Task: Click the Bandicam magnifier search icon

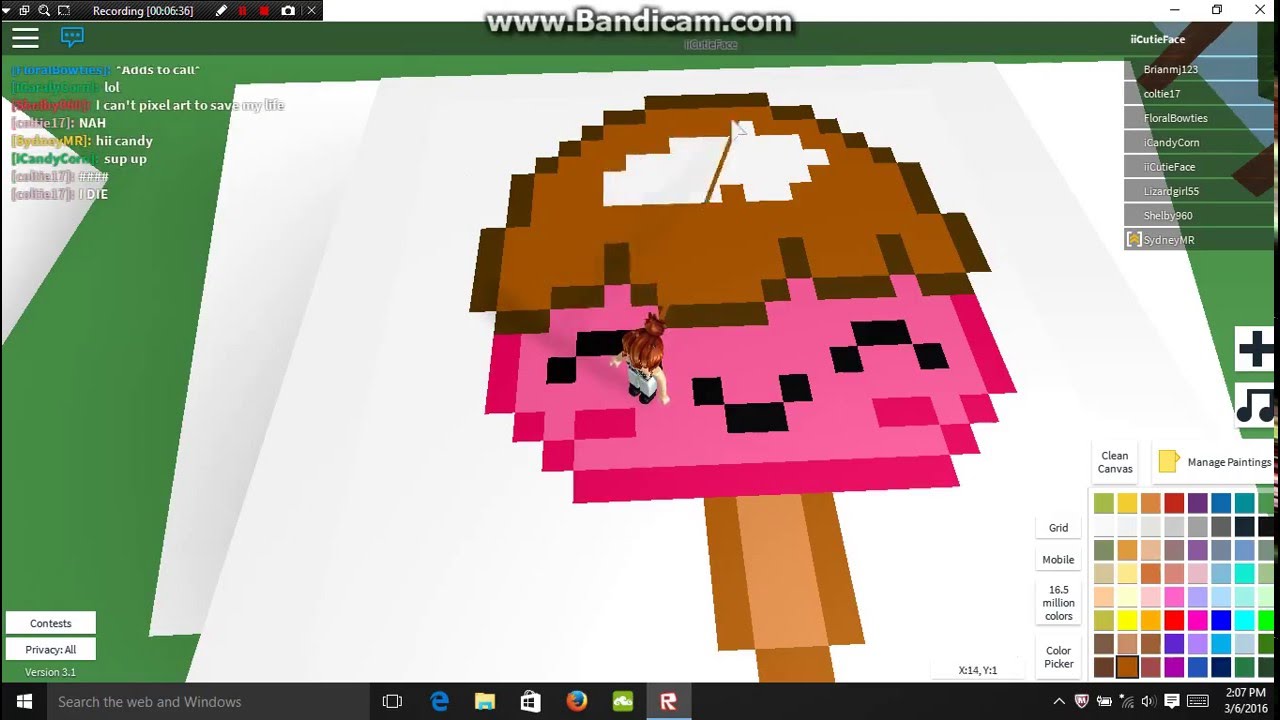Action: (x=45, y=11)
